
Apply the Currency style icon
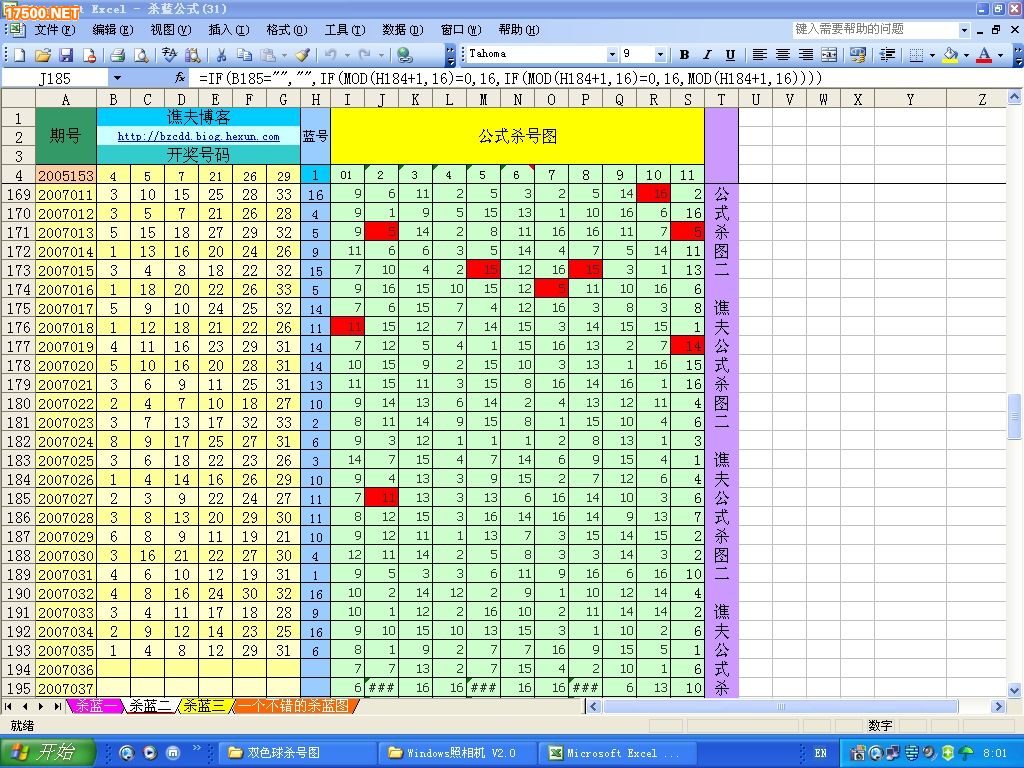tap(857, 55)
